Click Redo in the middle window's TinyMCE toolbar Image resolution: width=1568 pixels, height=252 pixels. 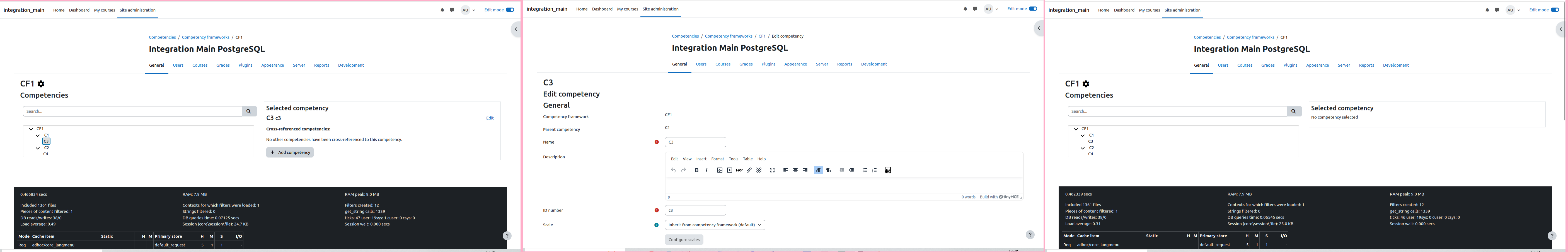684,170
